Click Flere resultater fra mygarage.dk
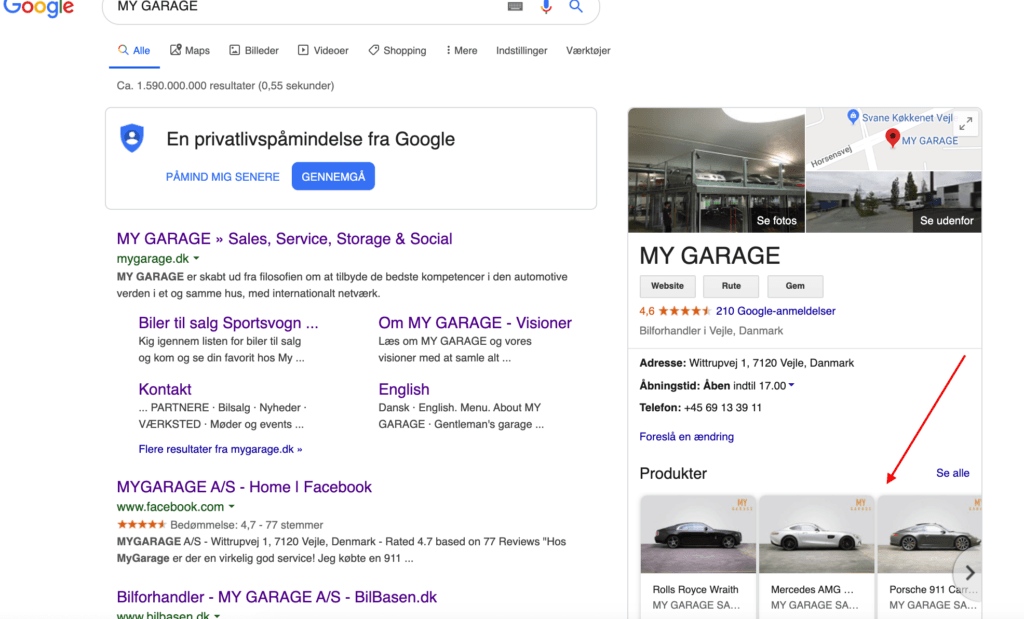The height and width of the screenshot is (619, 1024). pos(220,449)
